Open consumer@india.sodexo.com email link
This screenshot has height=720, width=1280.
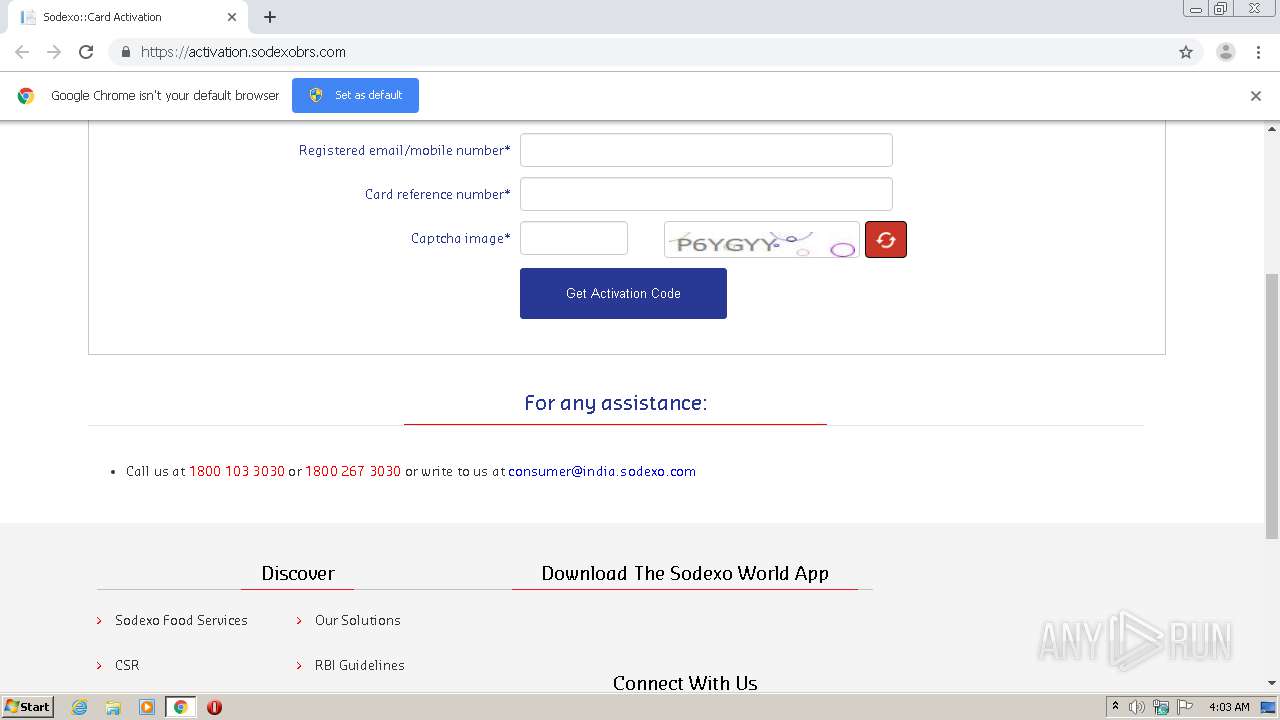602,471
